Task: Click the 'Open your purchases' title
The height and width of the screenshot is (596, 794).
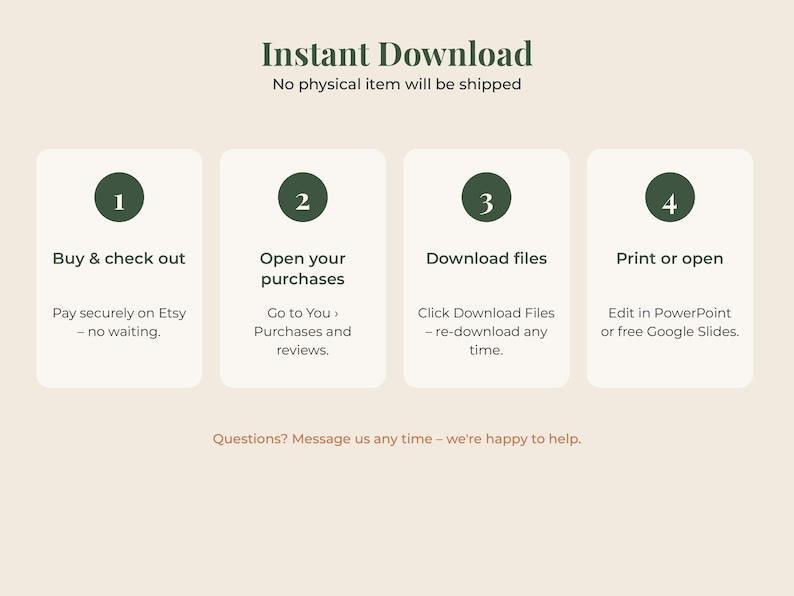Action: tap(303, 268)
